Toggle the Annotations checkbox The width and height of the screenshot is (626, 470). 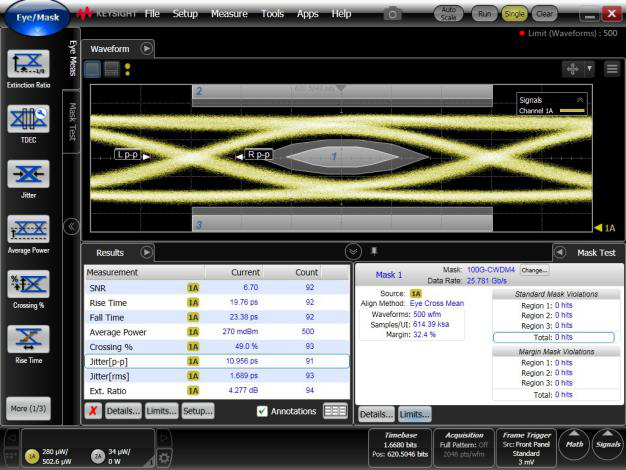(262, 411)
